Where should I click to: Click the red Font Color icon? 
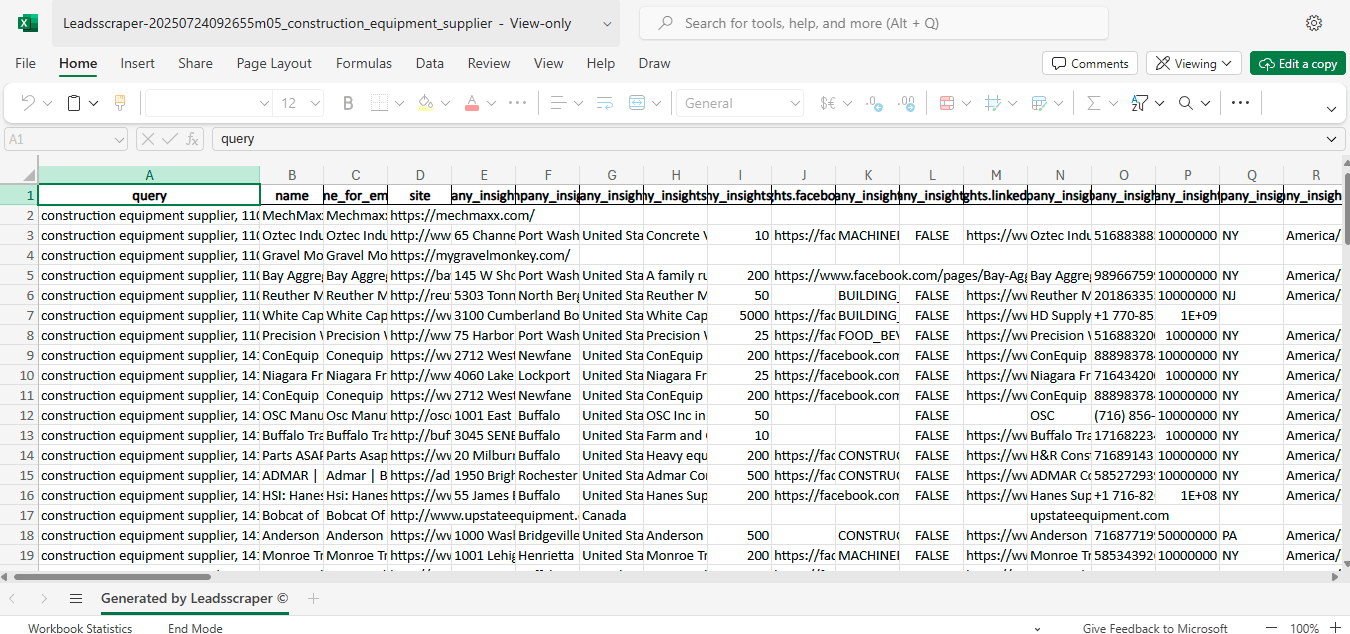[x=471, y=103]
